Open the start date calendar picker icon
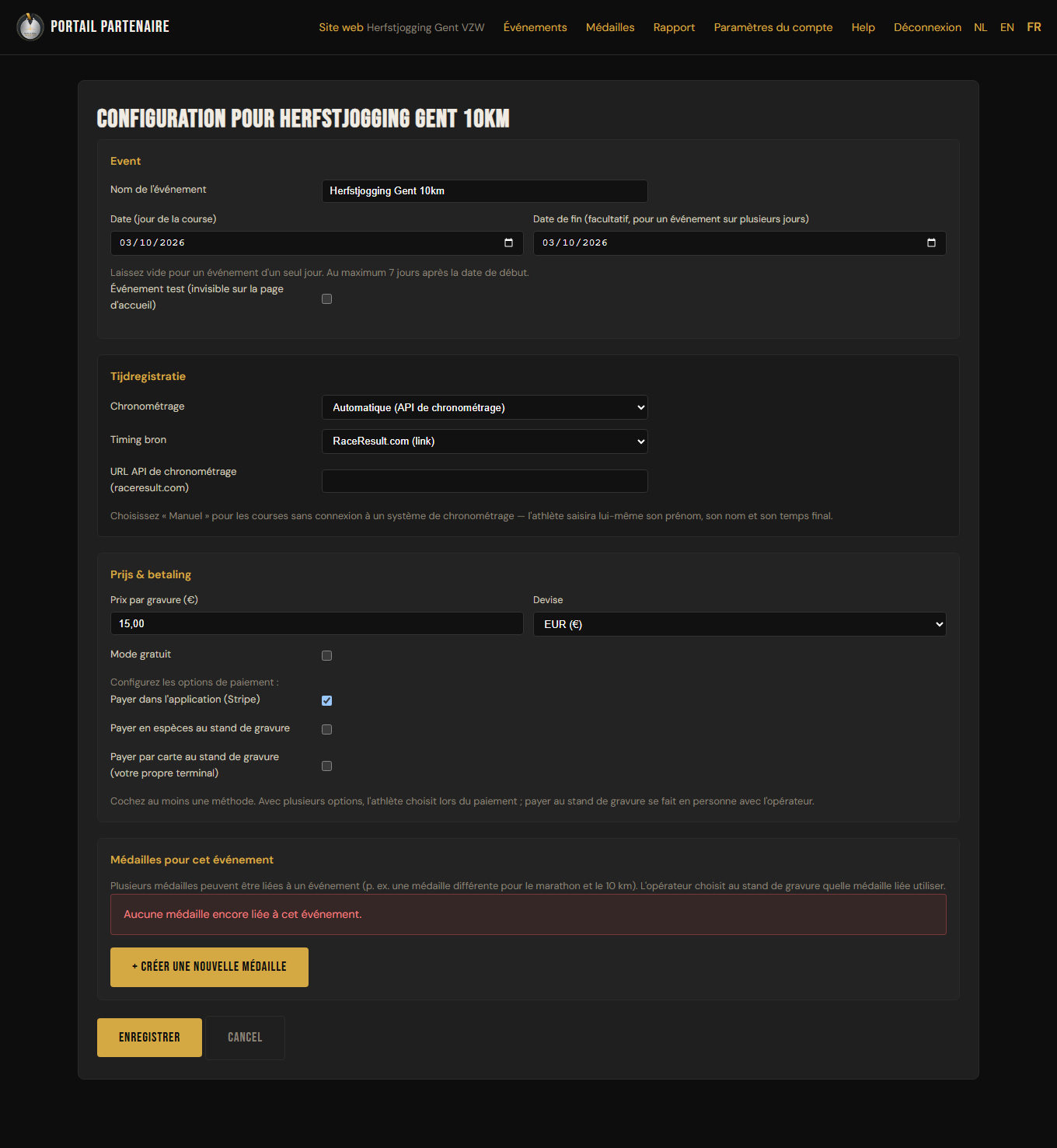Viewport: 1057px width, 1148px height. pos(508,243)
